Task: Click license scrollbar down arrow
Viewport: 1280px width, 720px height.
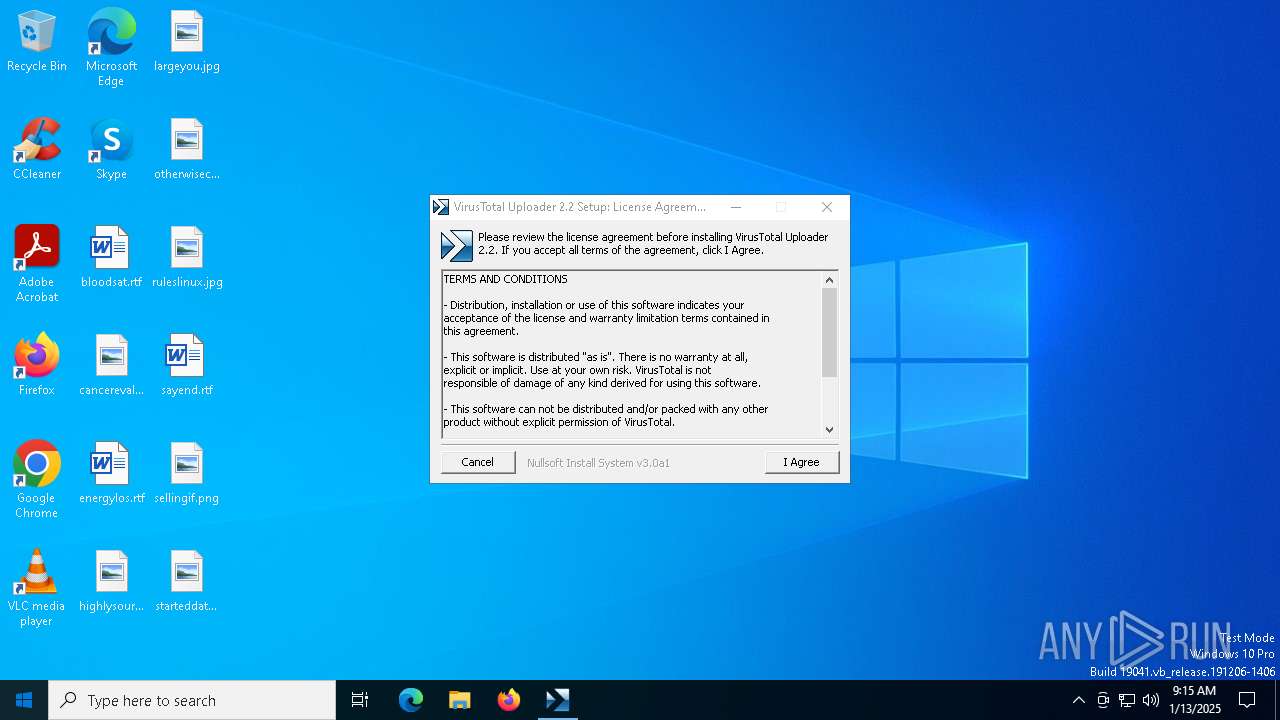Action: point(829,429)
